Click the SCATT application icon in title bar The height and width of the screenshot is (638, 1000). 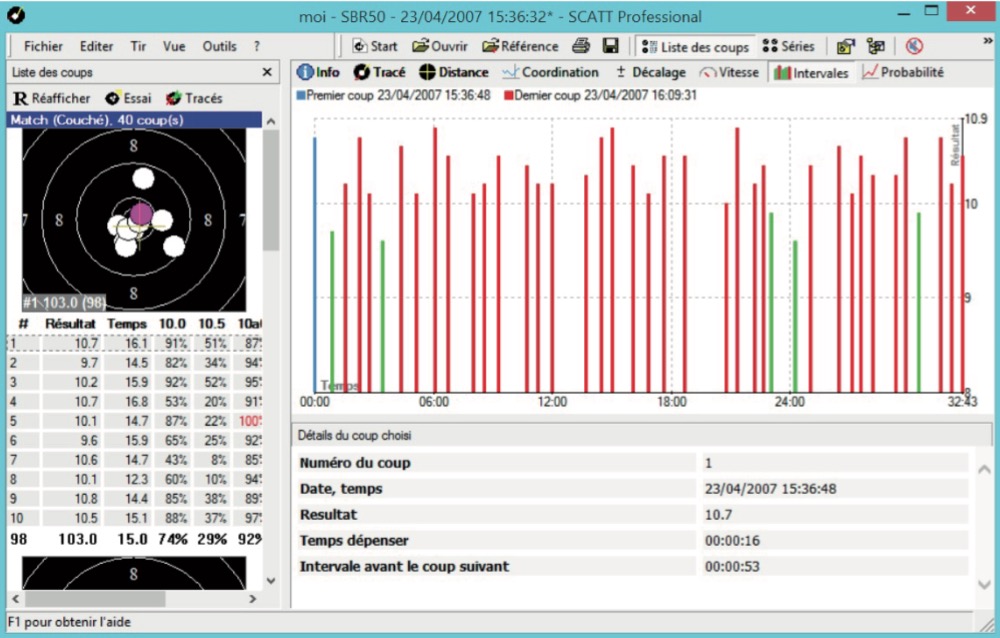tap(16, 15)
